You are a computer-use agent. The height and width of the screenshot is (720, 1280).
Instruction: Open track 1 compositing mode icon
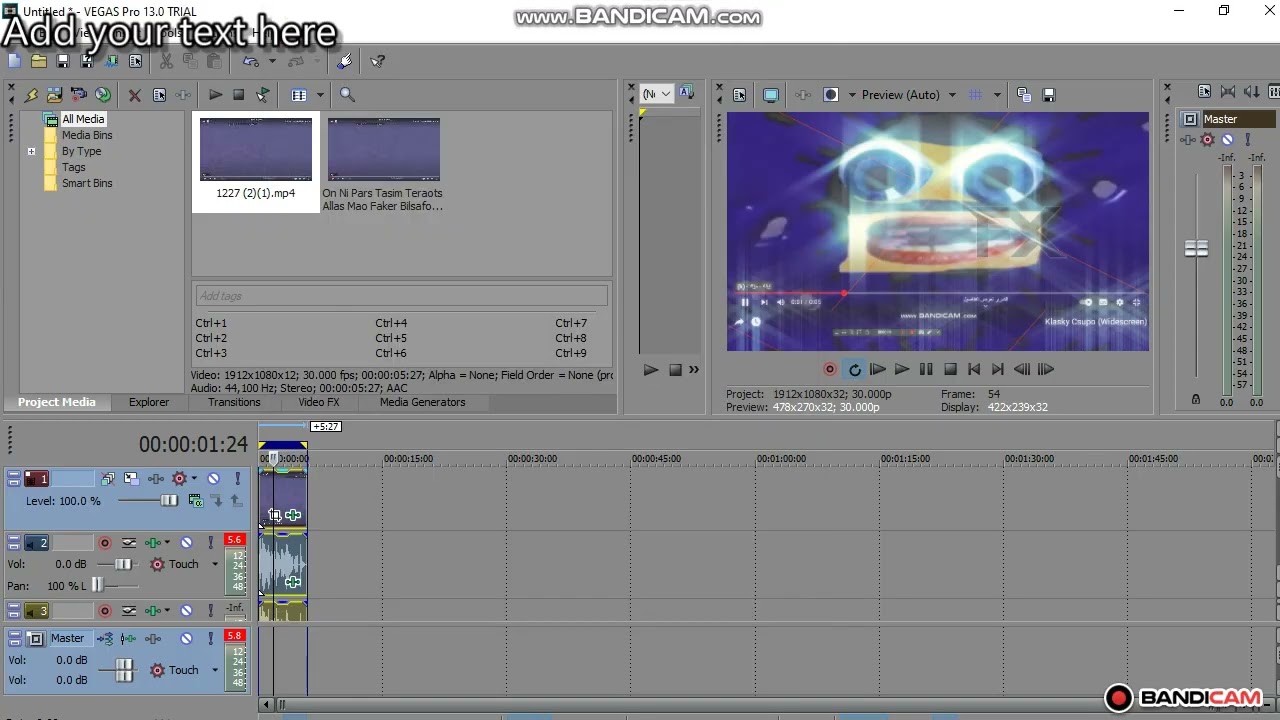coord(196,500)
